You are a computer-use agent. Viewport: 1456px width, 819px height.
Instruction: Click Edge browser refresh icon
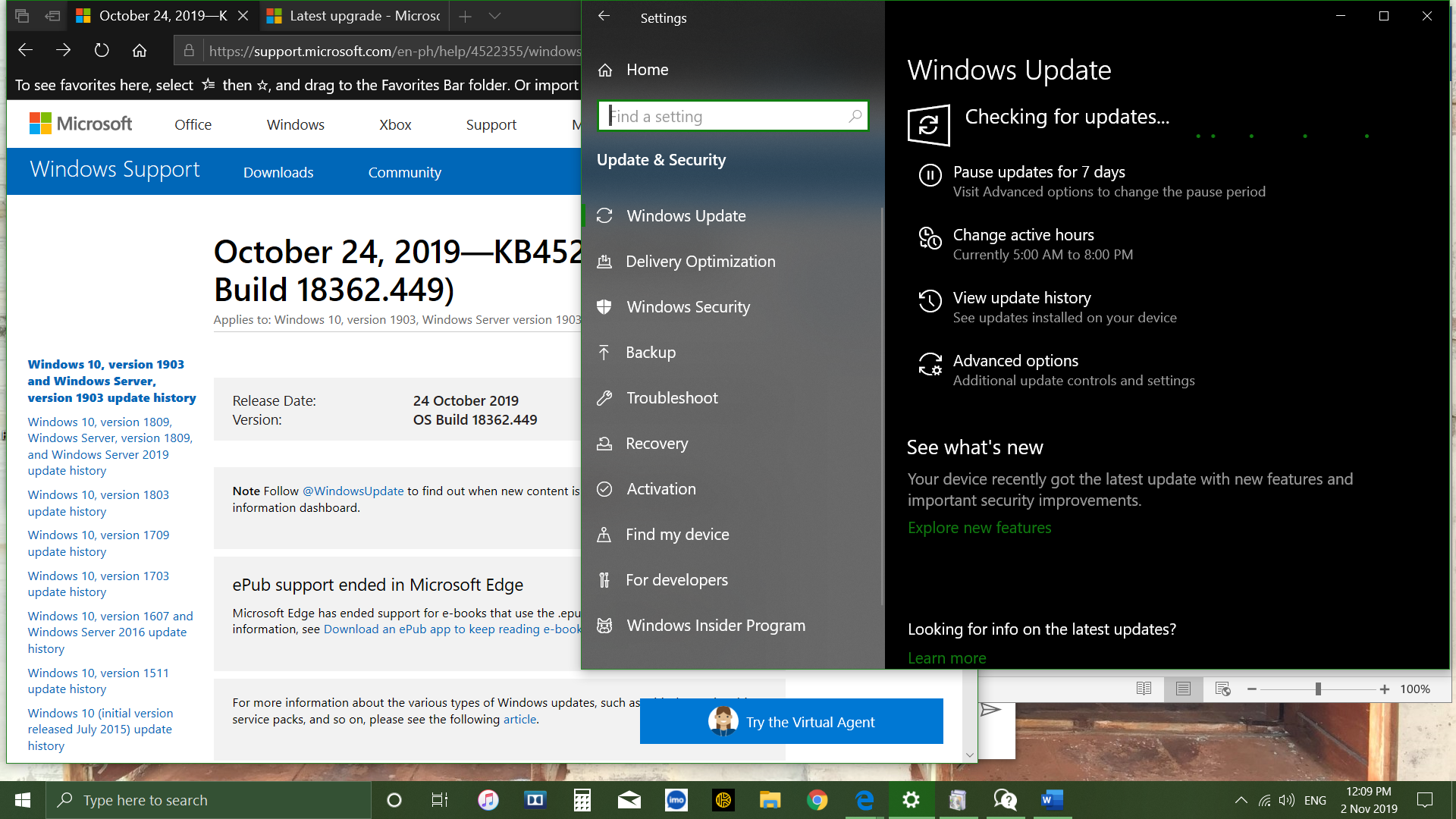point(102,51)
